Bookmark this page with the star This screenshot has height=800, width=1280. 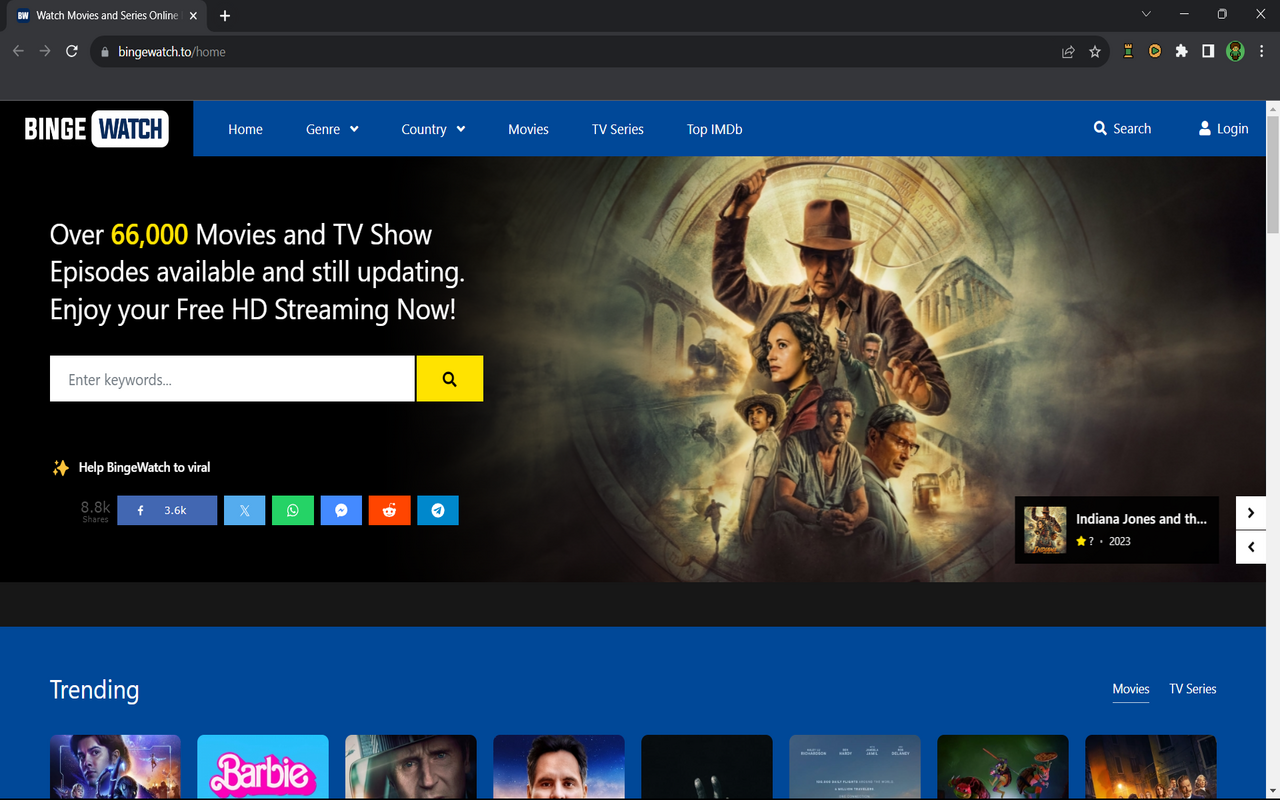[1095, 52]
